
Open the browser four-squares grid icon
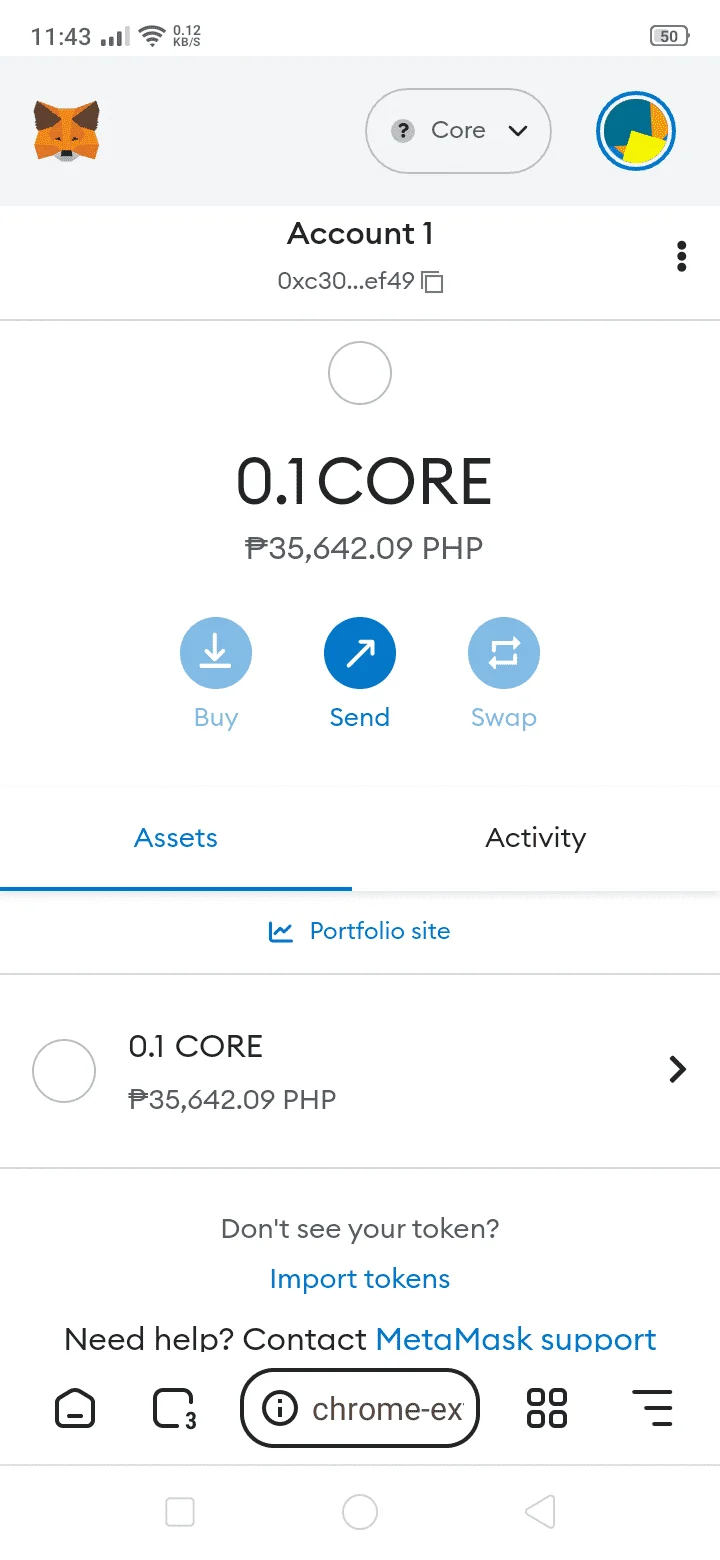pyautogui.click(x=547, y=1409)
